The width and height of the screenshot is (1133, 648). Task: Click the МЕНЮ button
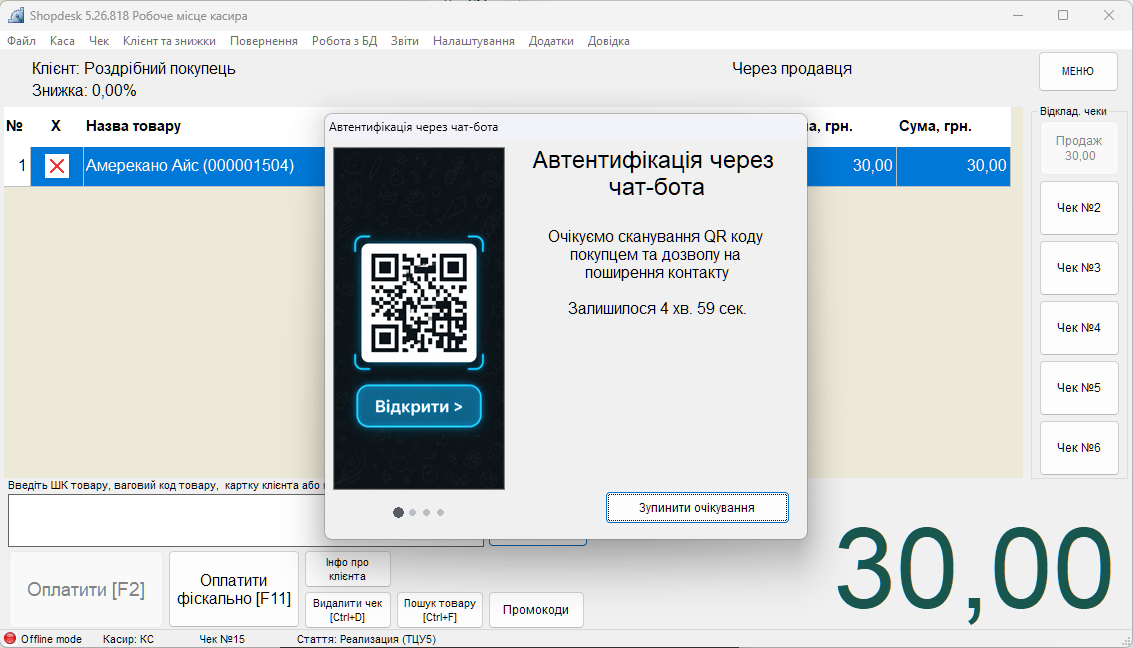pyautogui.click(x=1078, y=71)
